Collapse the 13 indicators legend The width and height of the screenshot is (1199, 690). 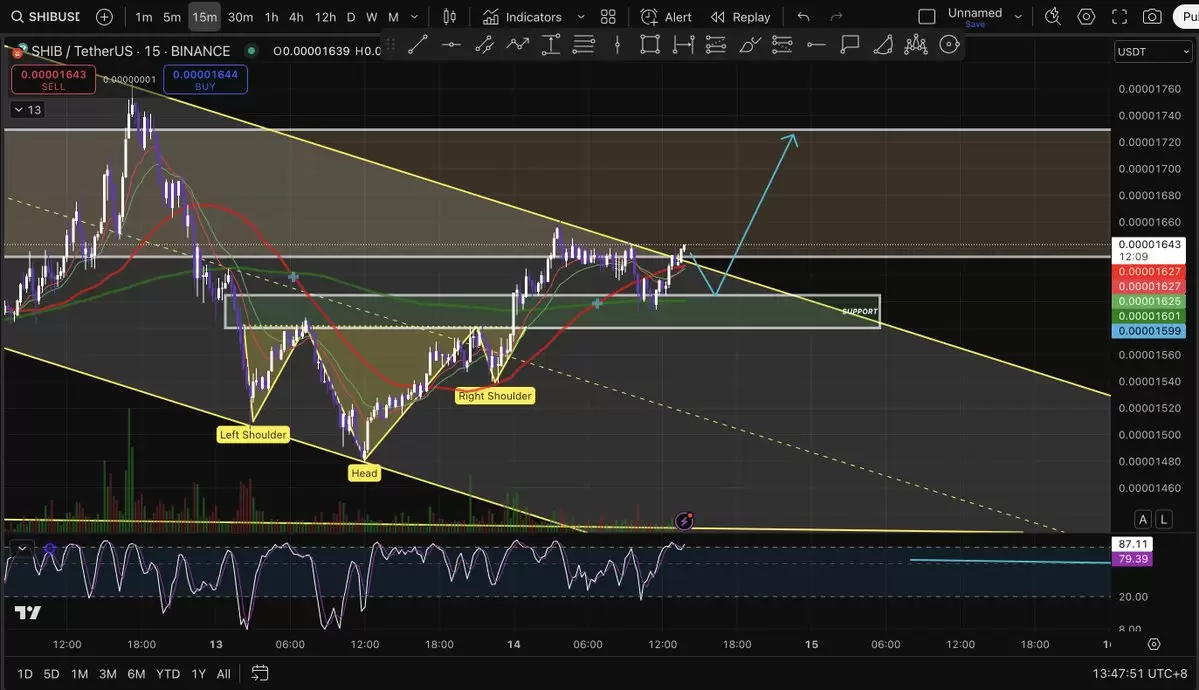point(27,110)
